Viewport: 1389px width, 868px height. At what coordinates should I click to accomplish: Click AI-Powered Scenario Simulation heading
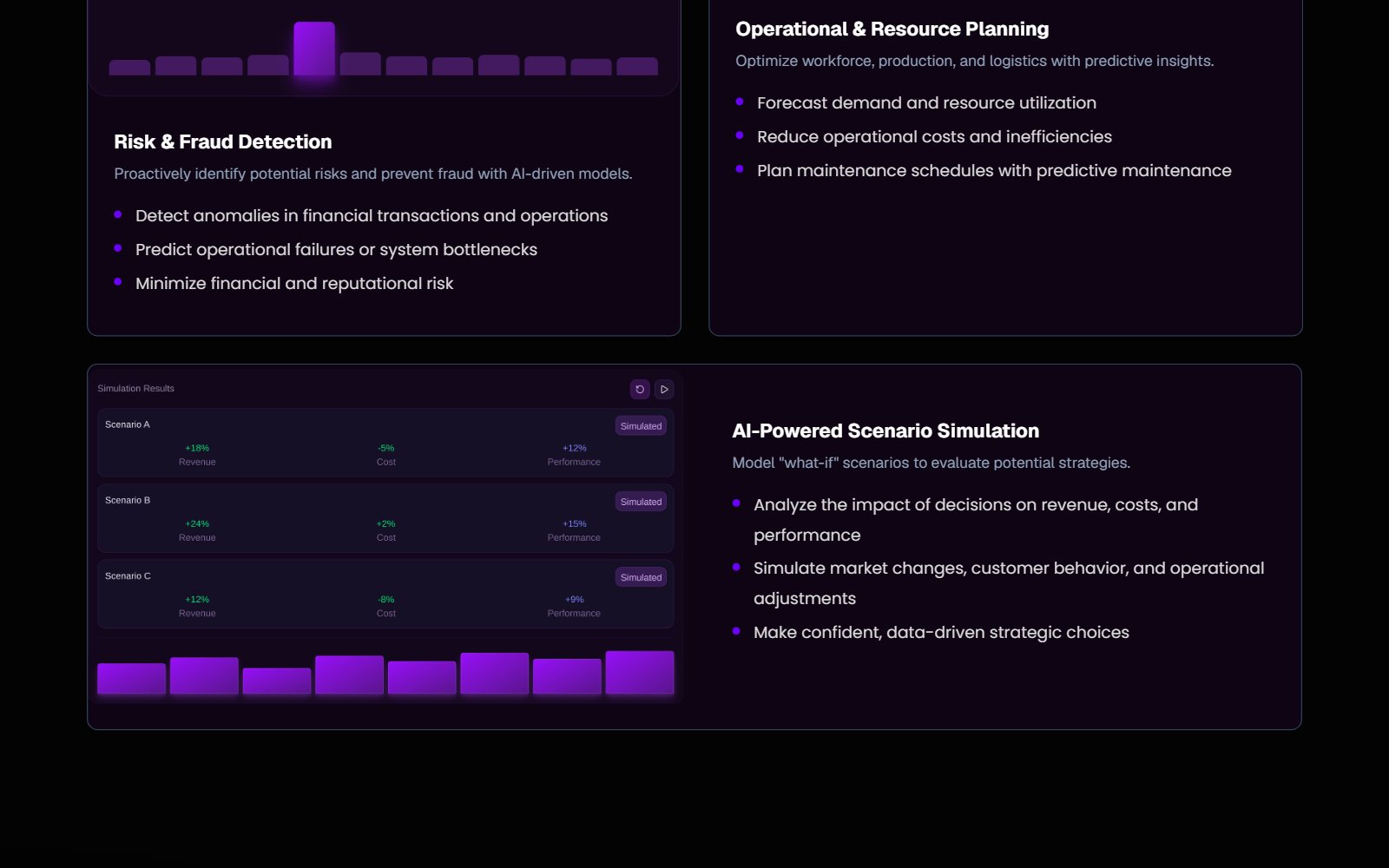(885, 431)
